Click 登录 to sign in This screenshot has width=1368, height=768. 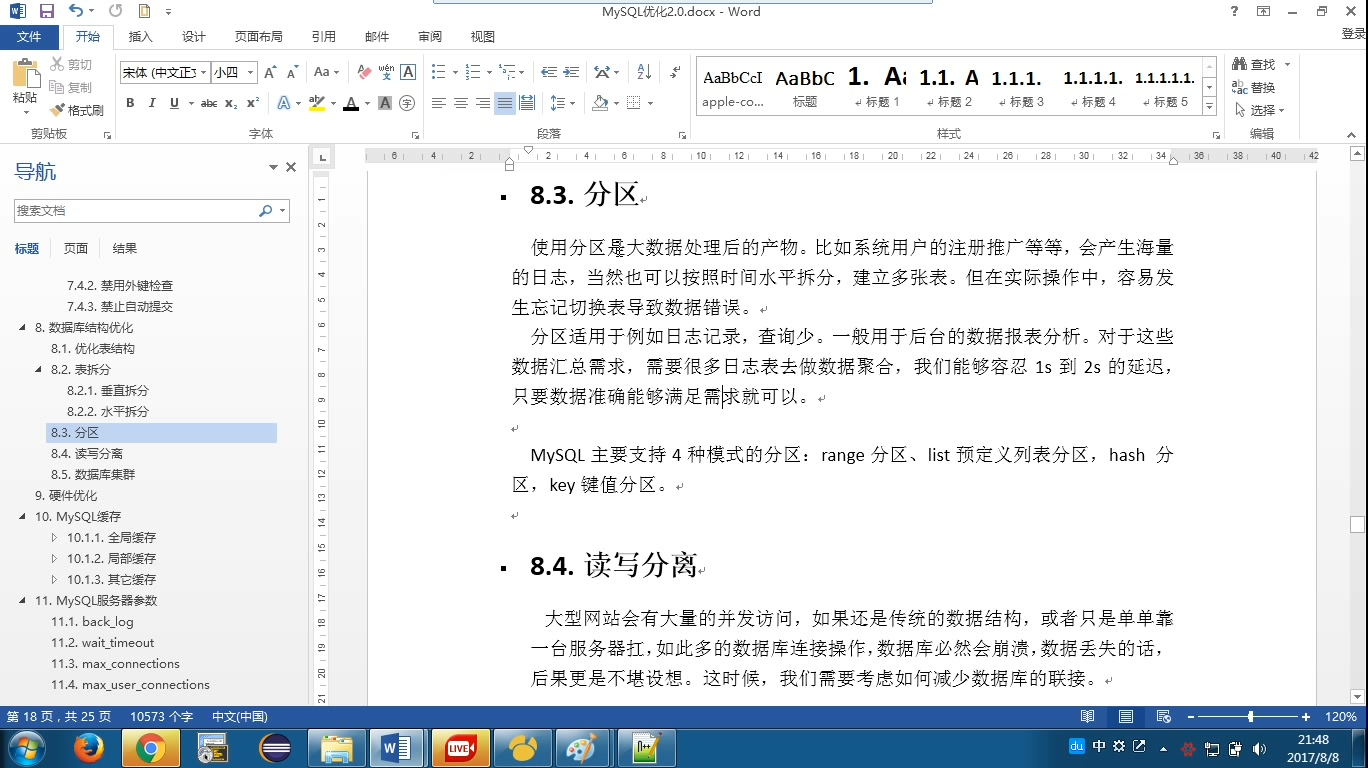[x=1353, y=34]
